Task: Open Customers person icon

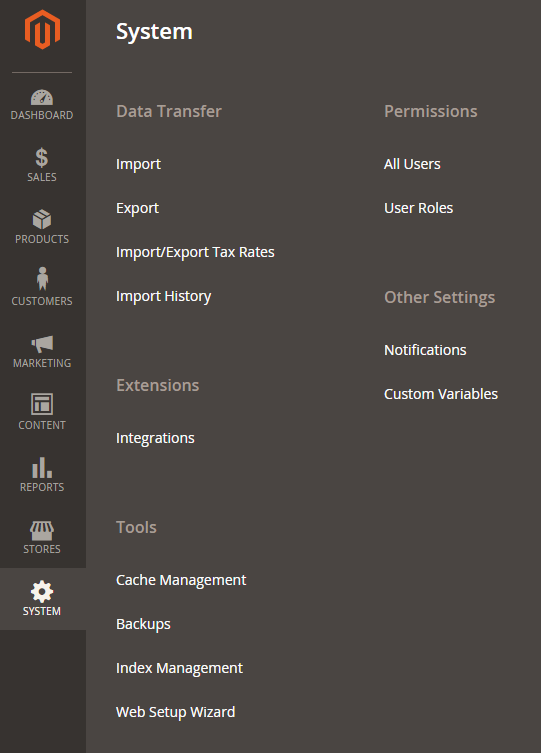Action: point(42,279)
